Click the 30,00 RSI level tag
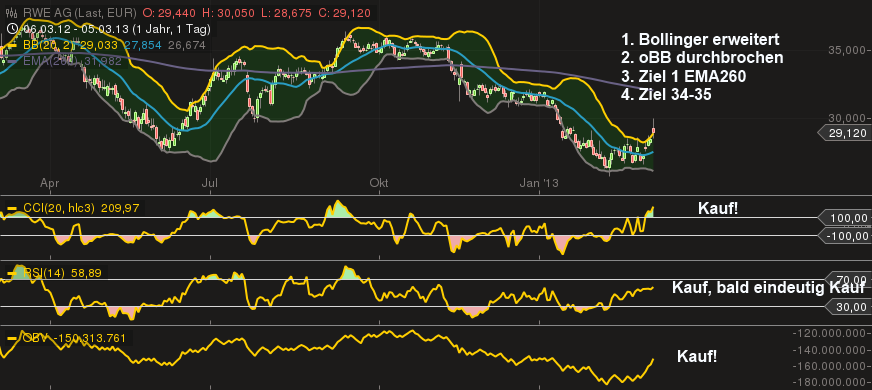The height and width of the screenshot is (390, 872). pyautogui.click(x=848, y=307)
